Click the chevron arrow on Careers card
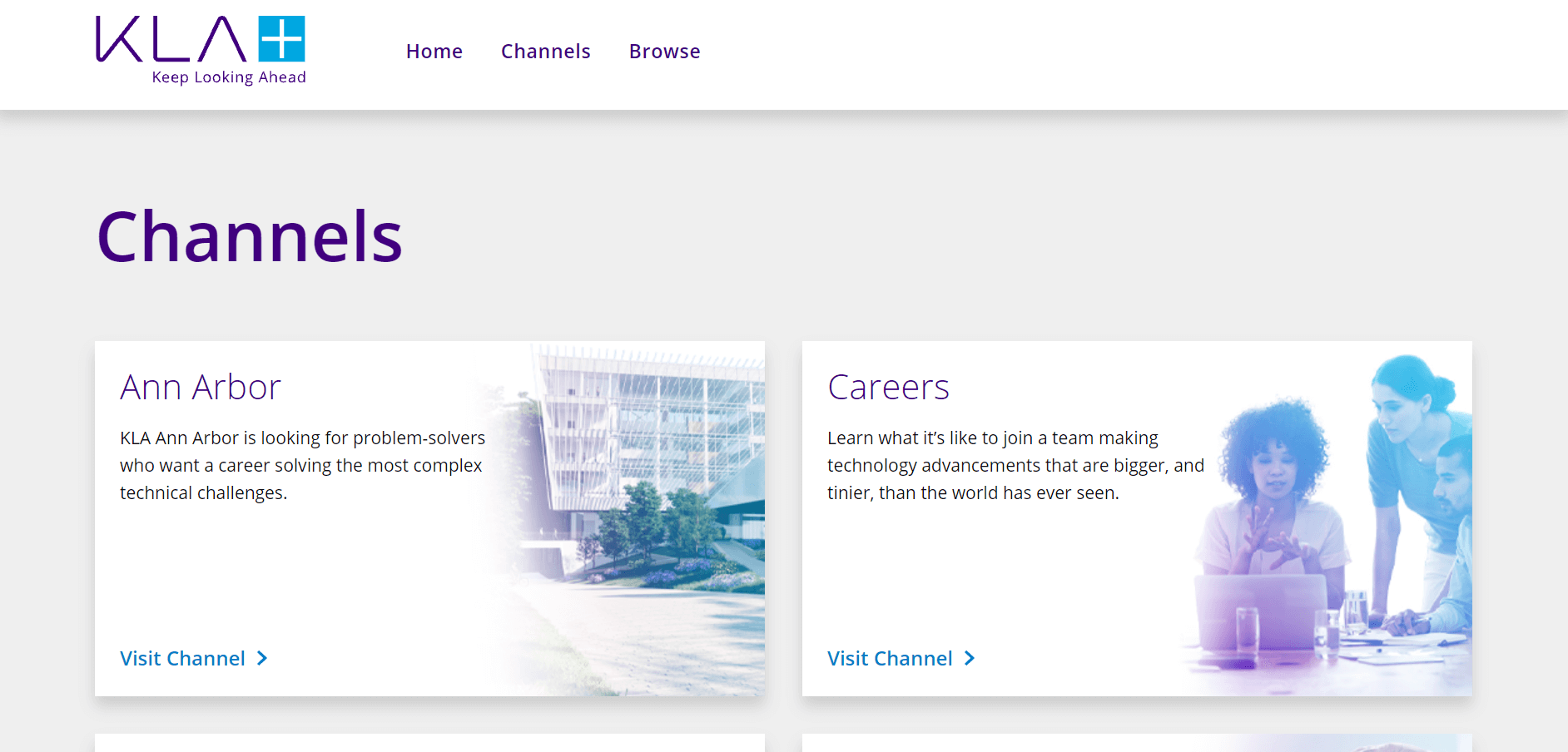Screen dimensions: 1568x752 (x=970, y=659)
